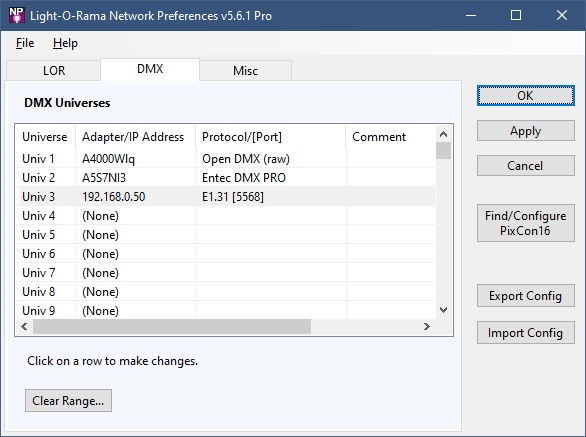586x437 pixels.
Task: Select the Univ 8 row
Action: (x=226, y=292)
